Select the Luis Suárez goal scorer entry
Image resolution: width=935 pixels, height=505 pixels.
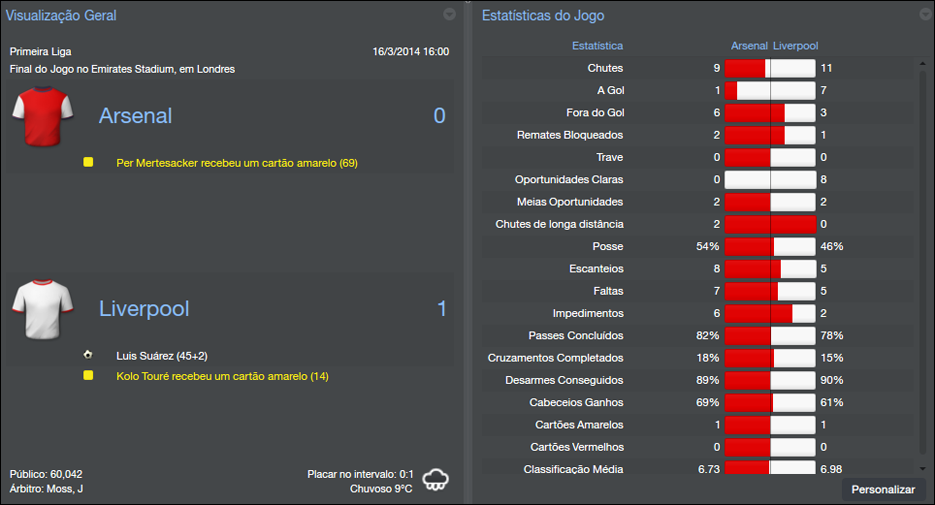(162, 356)
